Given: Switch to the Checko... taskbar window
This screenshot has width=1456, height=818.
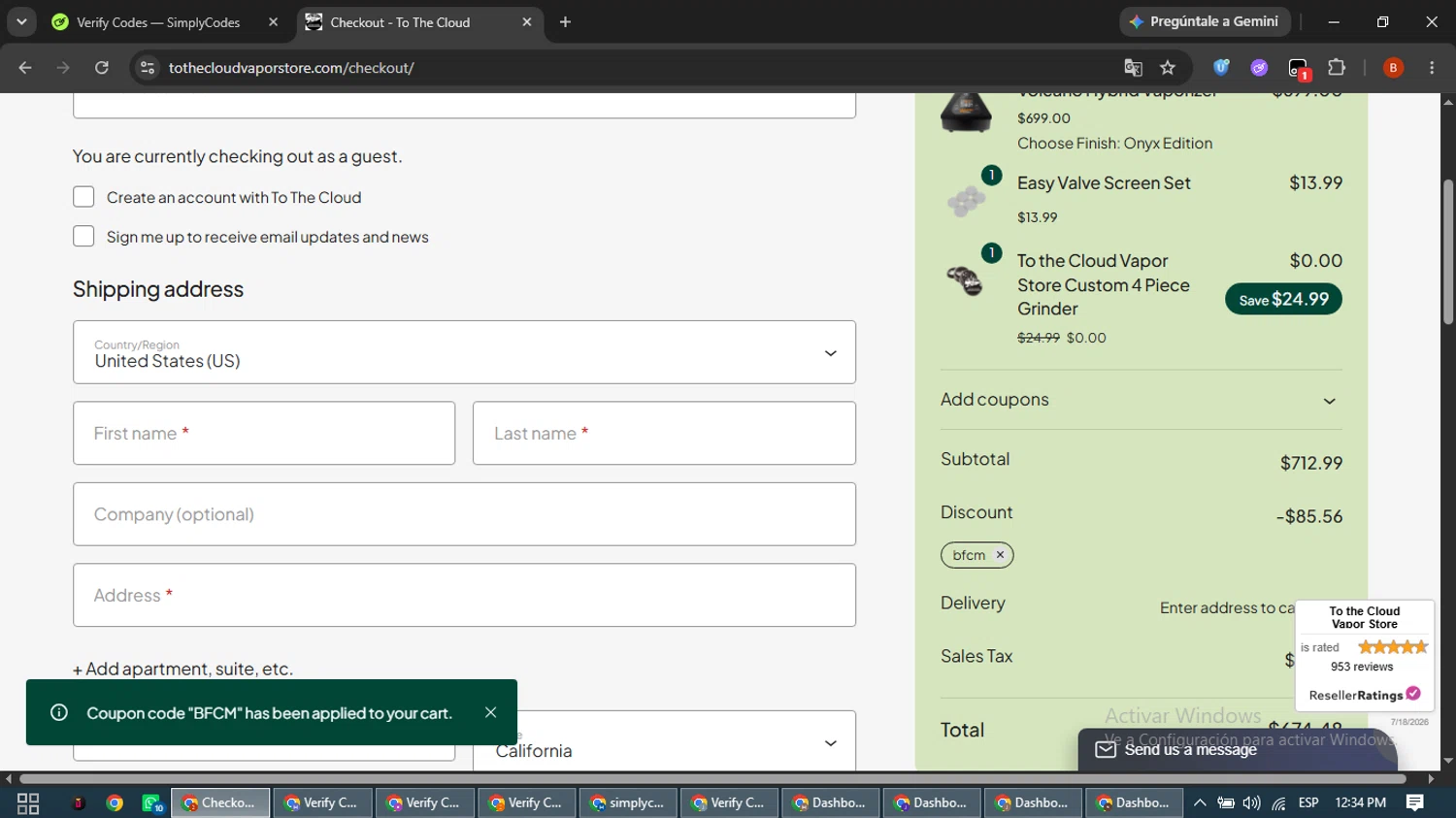Looking at the screenshot, I should (220, 803).
